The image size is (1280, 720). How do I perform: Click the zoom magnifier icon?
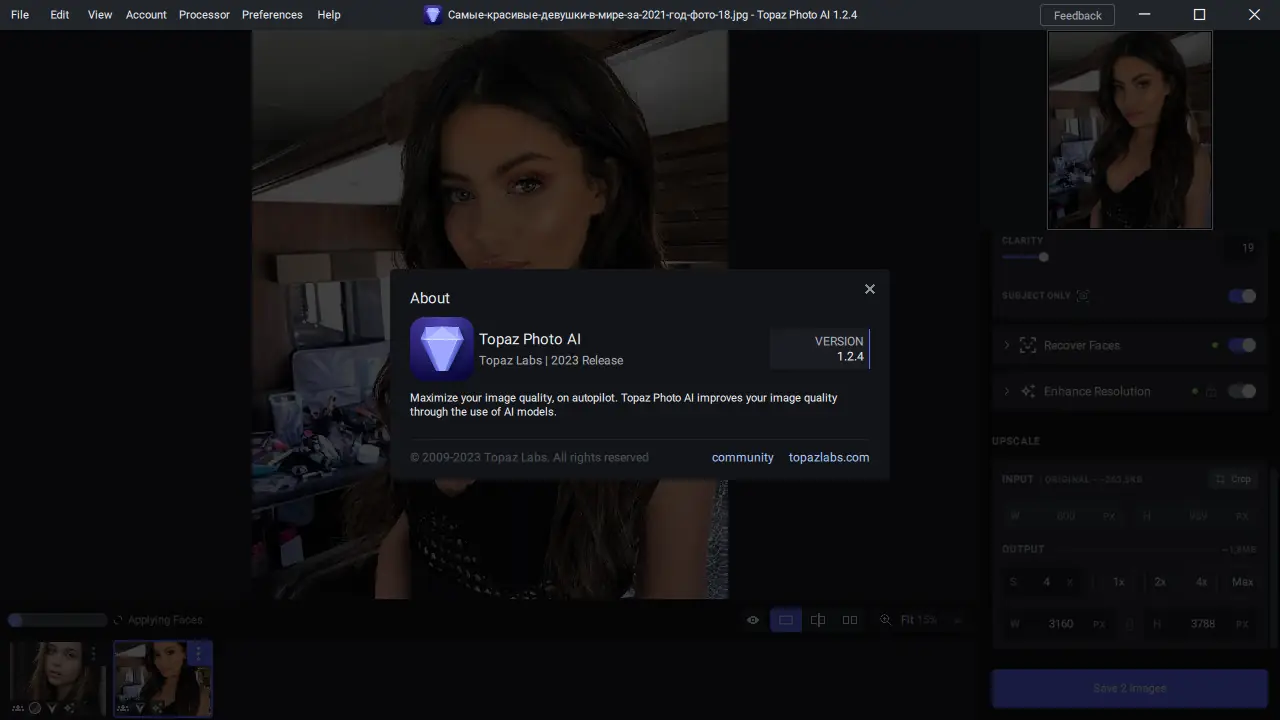click(885, 620)
